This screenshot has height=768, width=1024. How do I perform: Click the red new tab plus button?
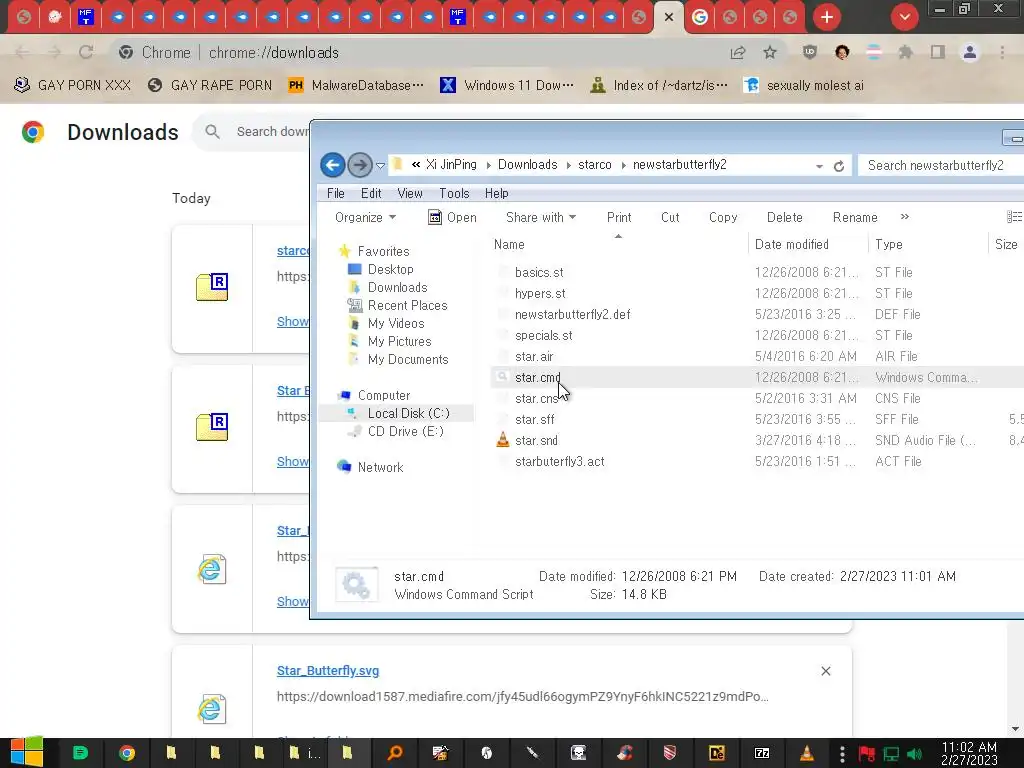coord(827,17)
